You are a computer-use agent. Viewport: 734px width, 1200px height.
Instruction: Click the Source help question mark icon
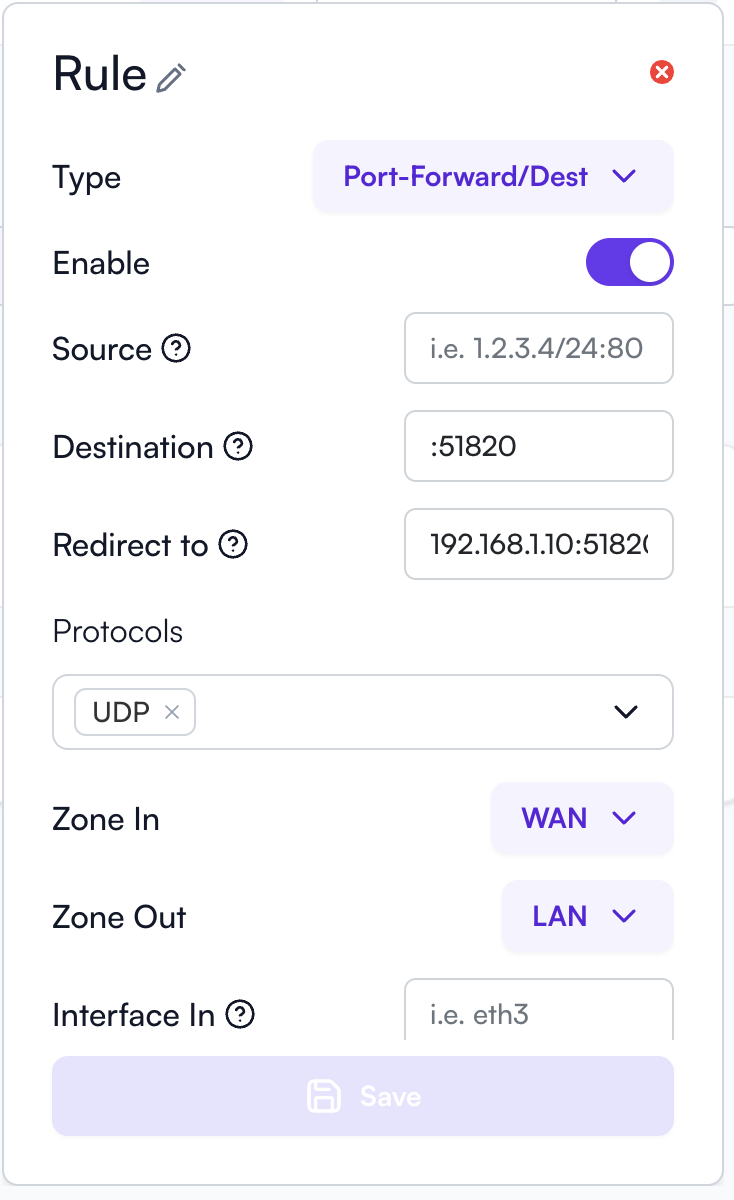(x=176, y=348)
